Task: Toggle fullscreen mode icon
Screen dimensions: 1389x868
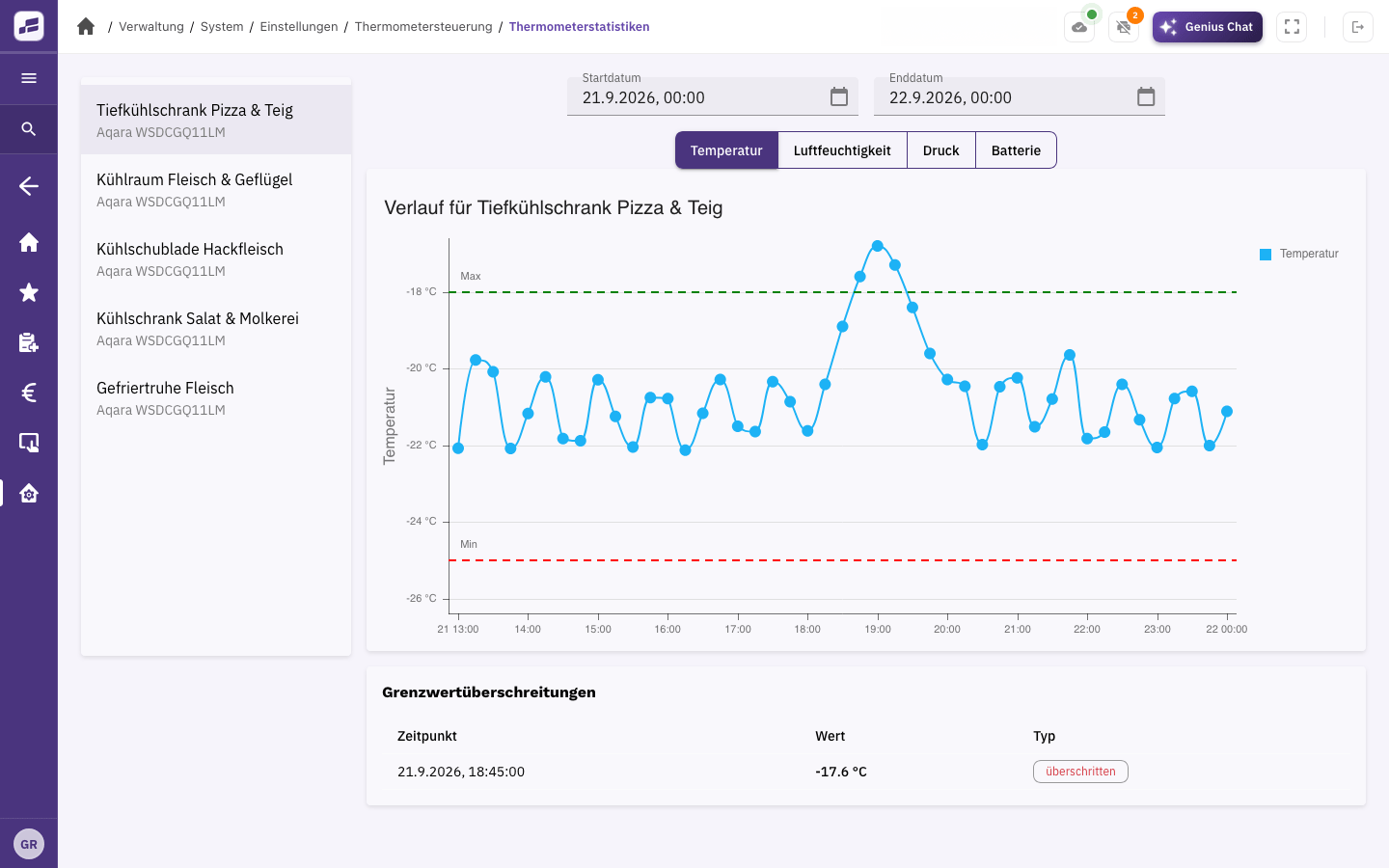Action: click(1292, 27)
